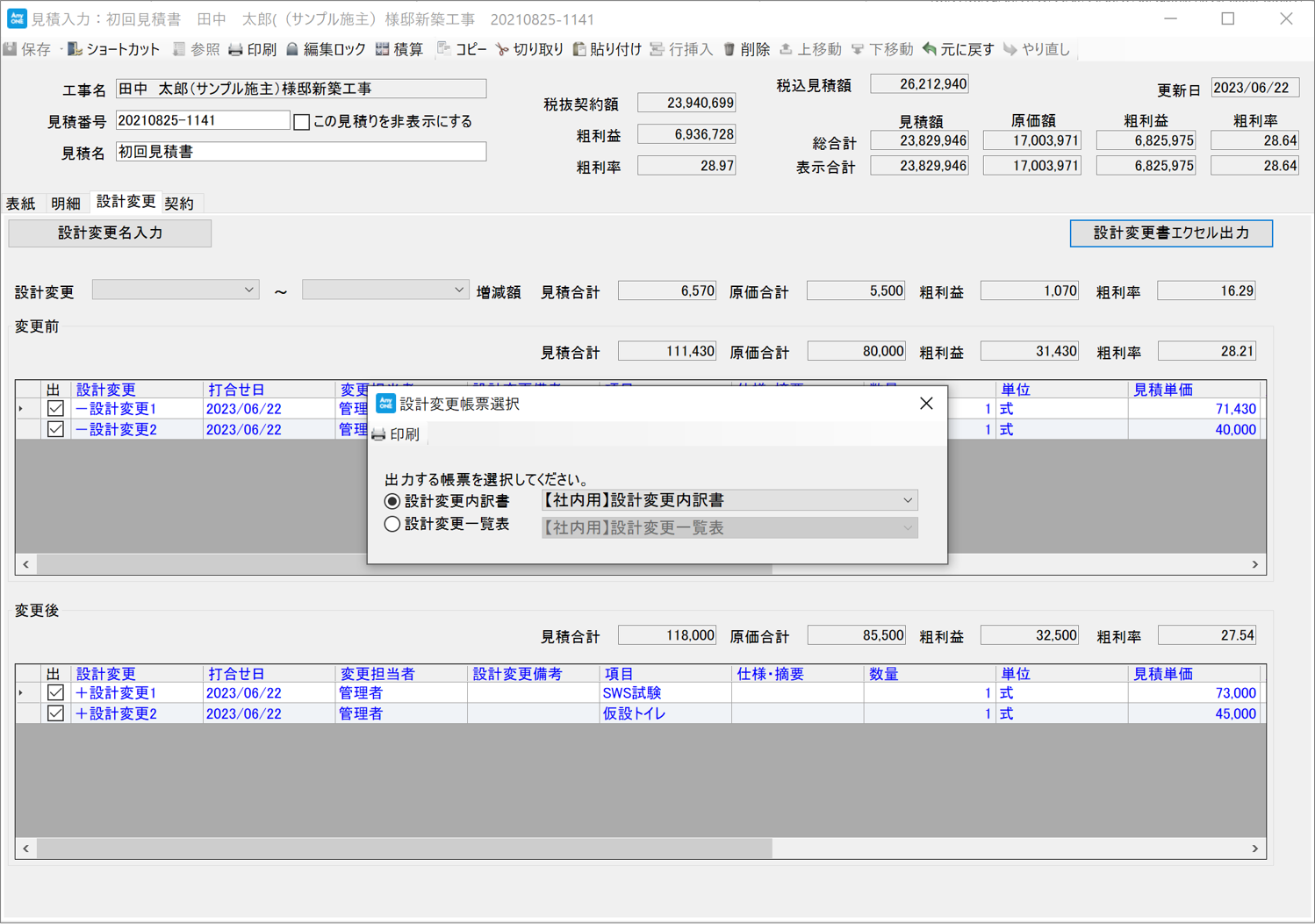Click the 設計変更書エクセル出力 button
1315x924 pixels.
1170,233
